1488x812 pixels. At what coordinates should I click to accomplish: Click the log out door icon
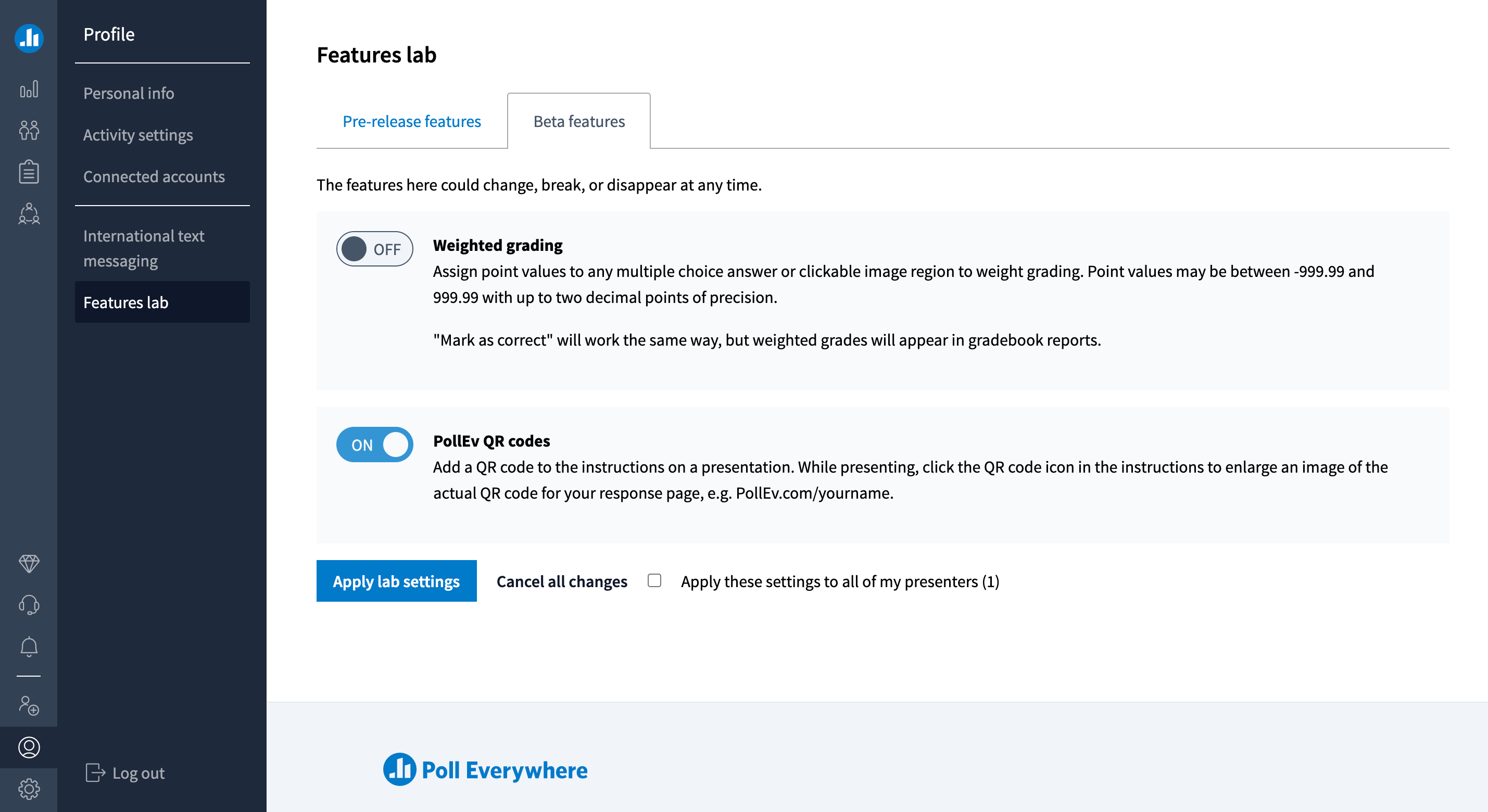click(95, 773)
